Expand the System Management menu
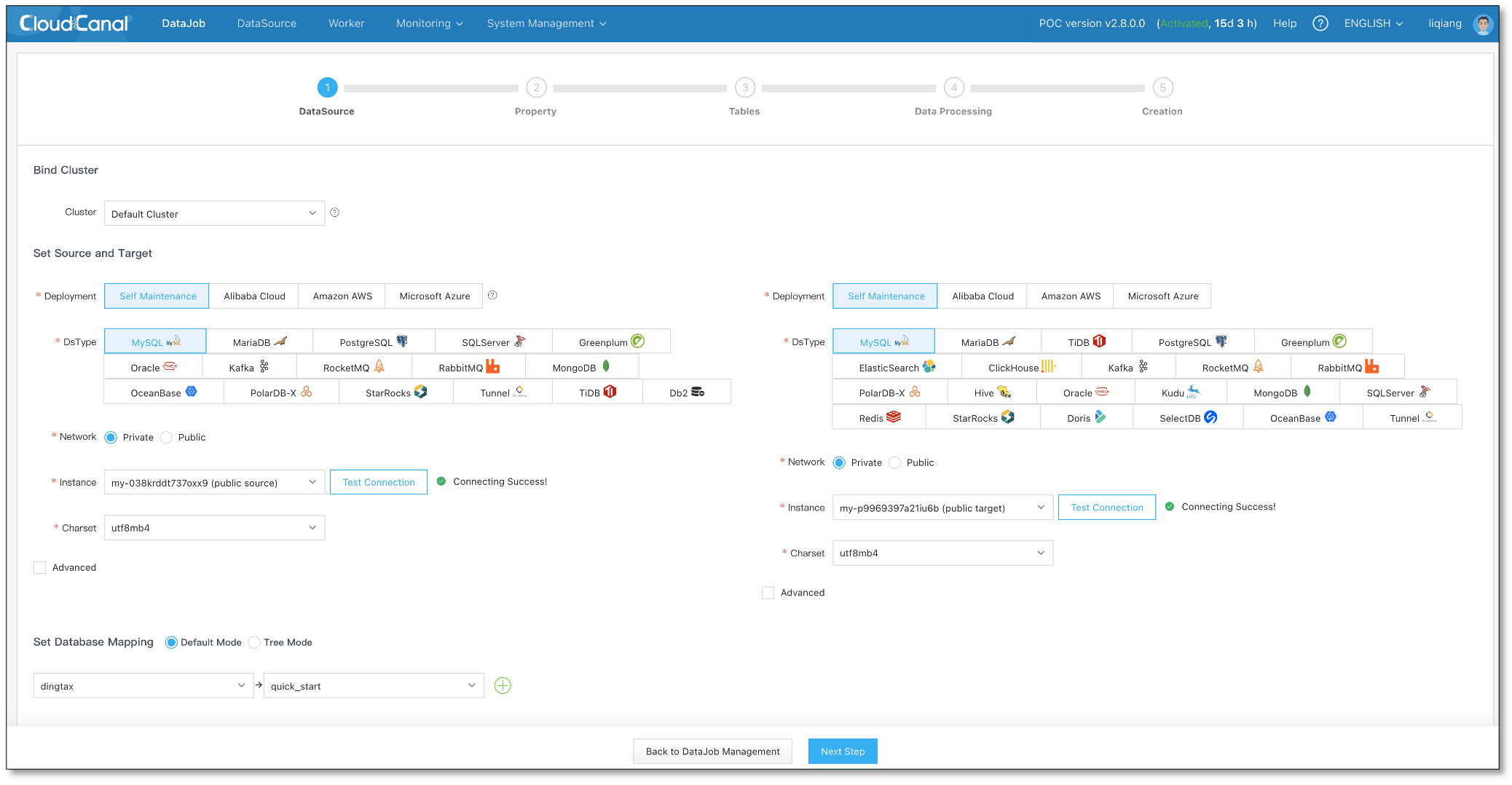This screenshot has width=1512, height=785. click(546, 23)
